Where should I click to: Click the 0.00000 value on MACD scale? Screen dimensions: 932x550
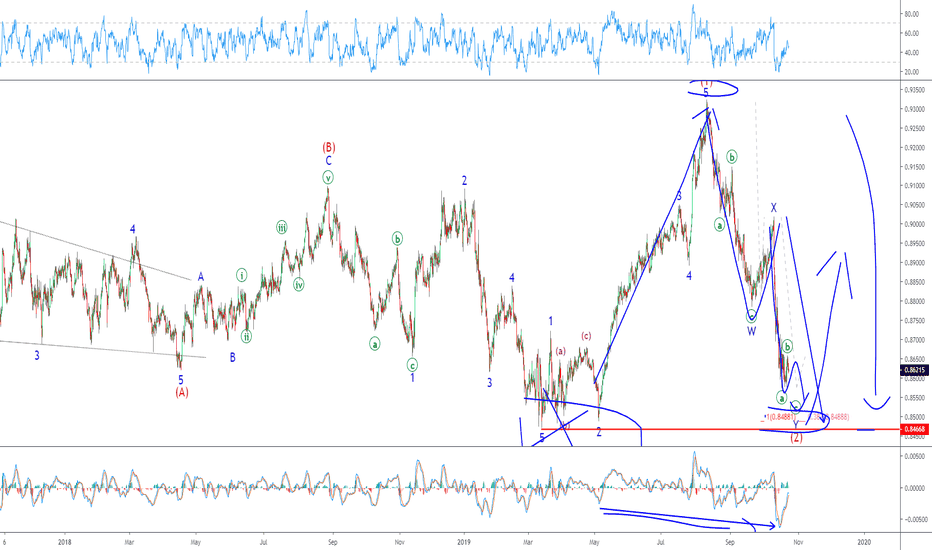(x=915, y=488)
